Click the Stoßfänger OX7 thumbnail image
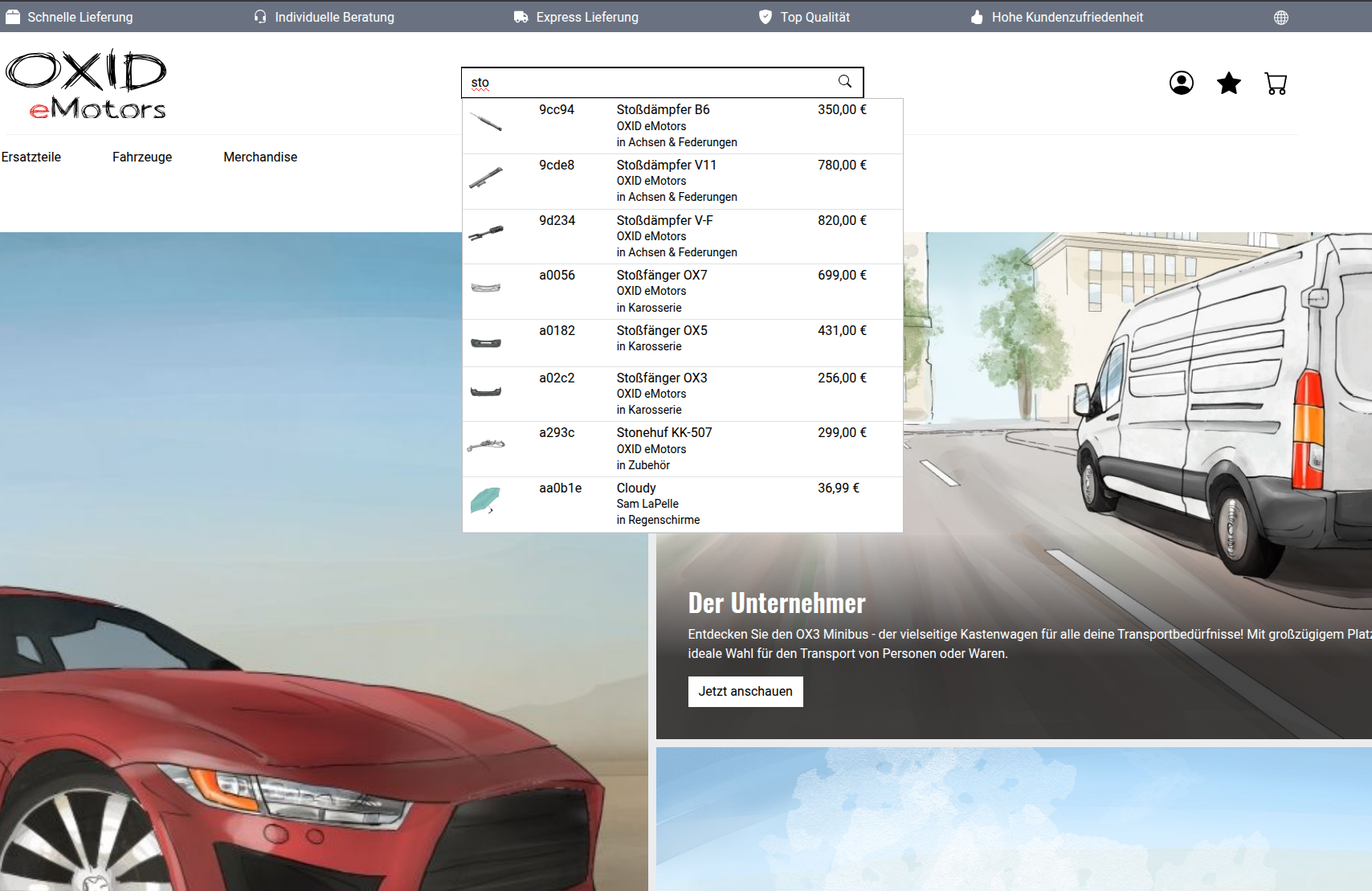 (x=486, y=288)
